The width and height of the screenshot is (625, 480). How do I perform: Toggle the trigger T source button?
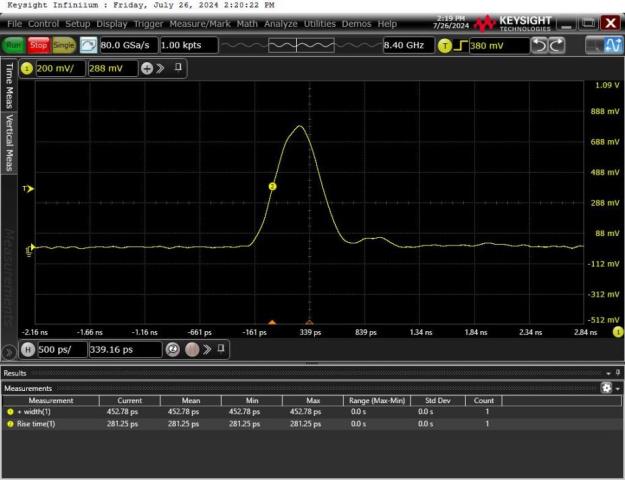coord(445,45)
